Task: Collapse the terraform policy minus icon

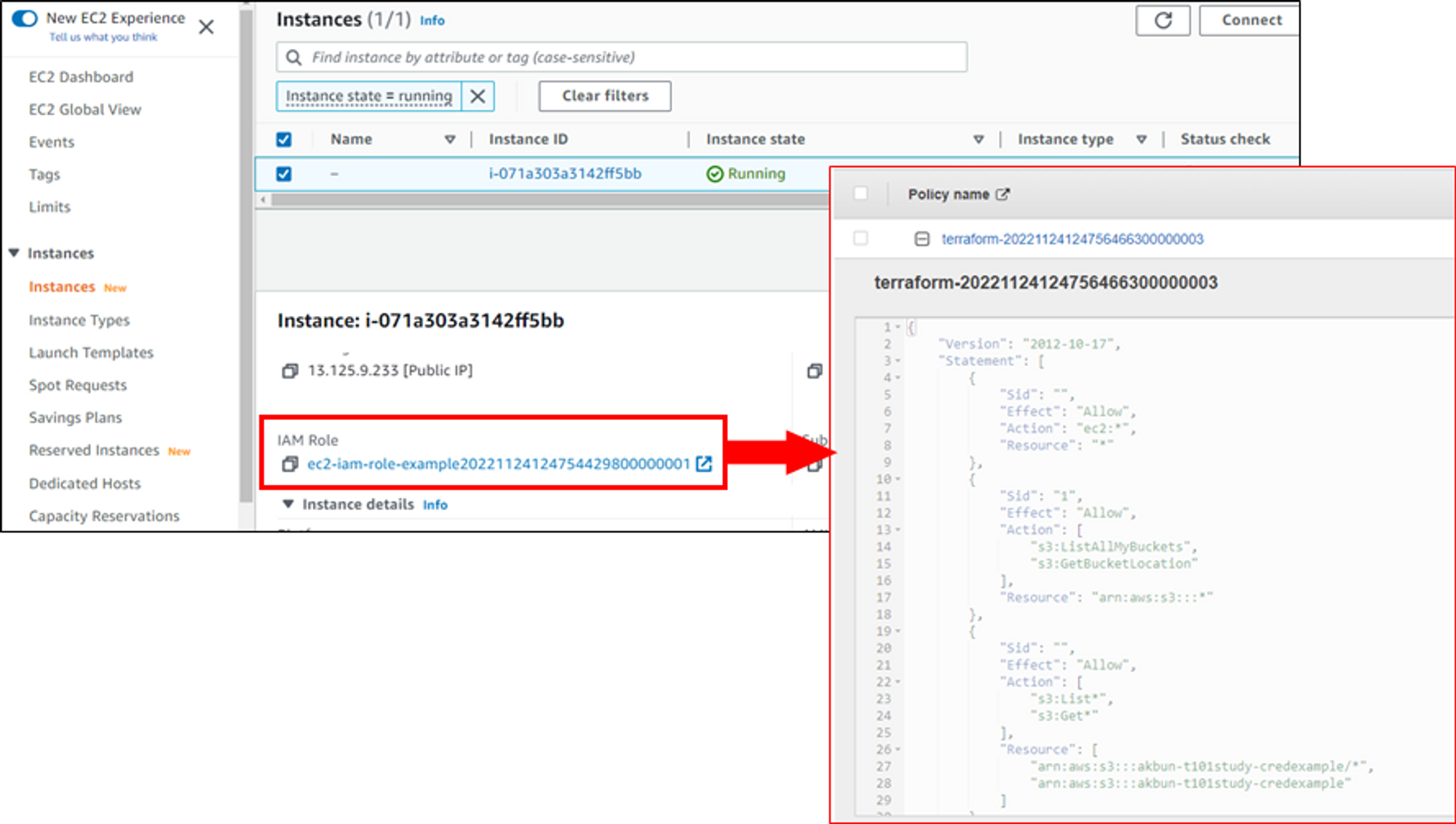Action: [922, 239]
